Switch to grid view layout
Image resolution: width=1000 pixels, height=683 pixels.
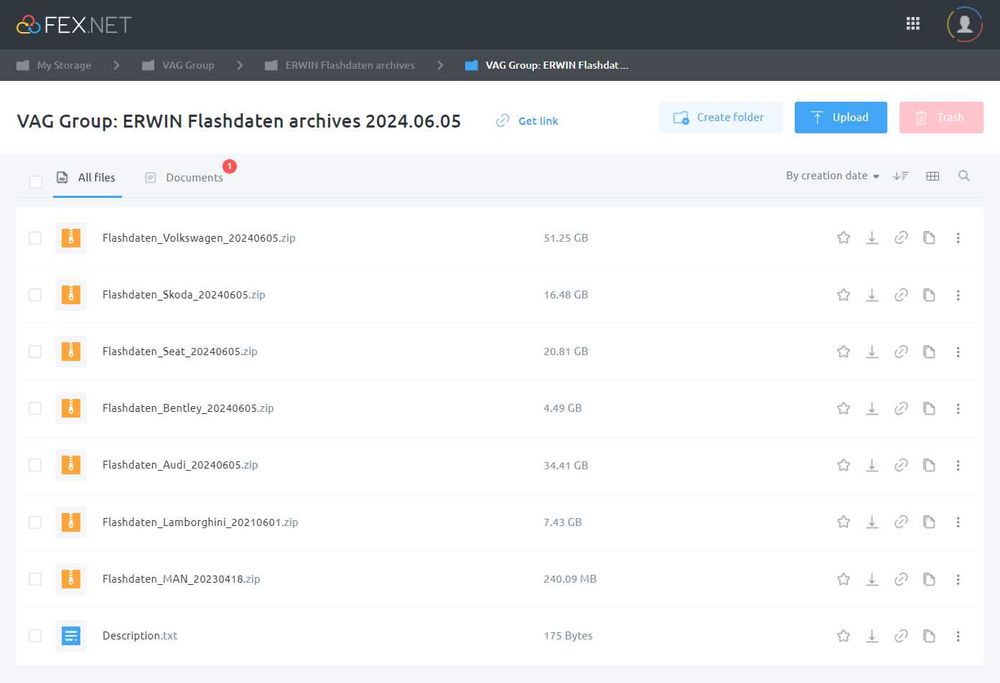click(932, 176)
